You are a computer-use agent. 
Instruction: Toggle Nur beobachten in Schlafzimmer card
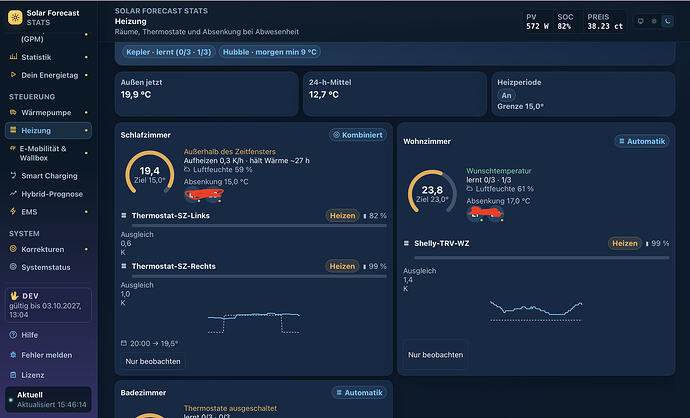click(x=153, y=361)
